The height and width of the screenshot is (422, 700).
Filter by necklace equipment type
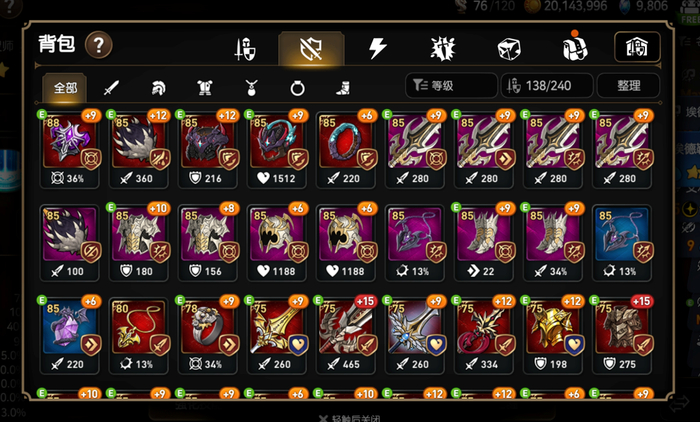[x=251, y=88]
